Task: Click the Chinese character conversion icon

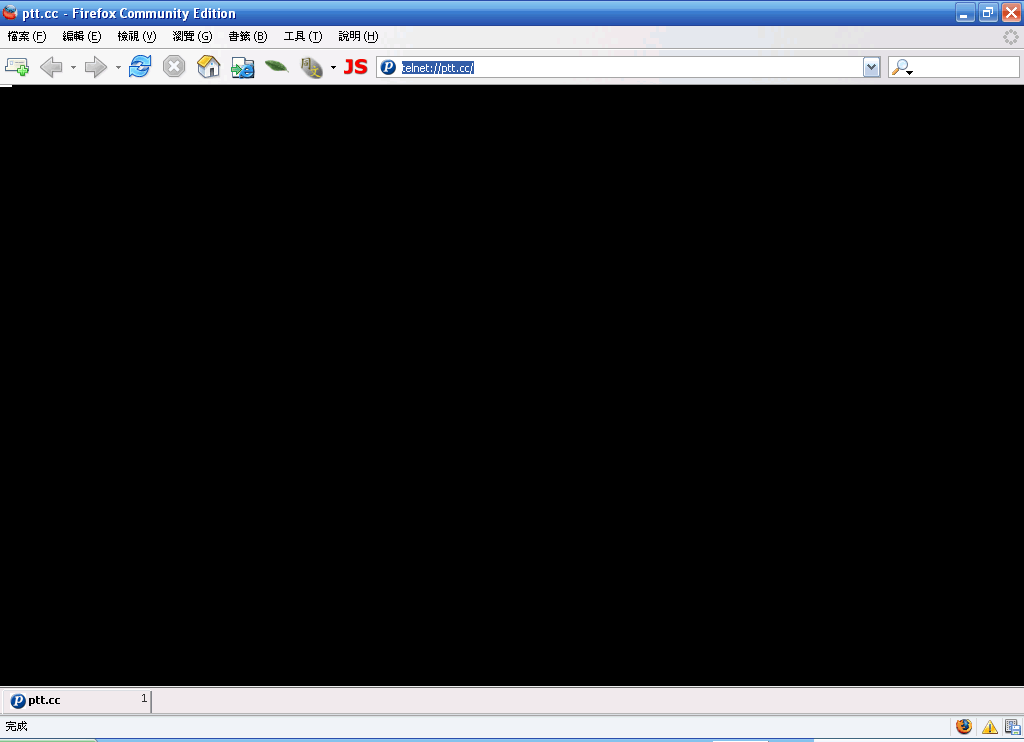Action: tap(311, 67)
